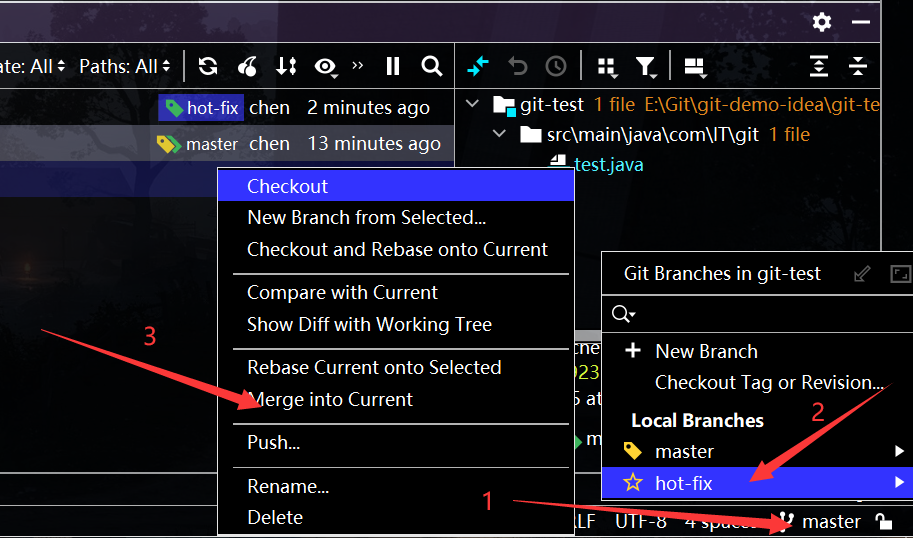
Task: Collapse the git-test root node arrow
Action: (x=473, y=104)
